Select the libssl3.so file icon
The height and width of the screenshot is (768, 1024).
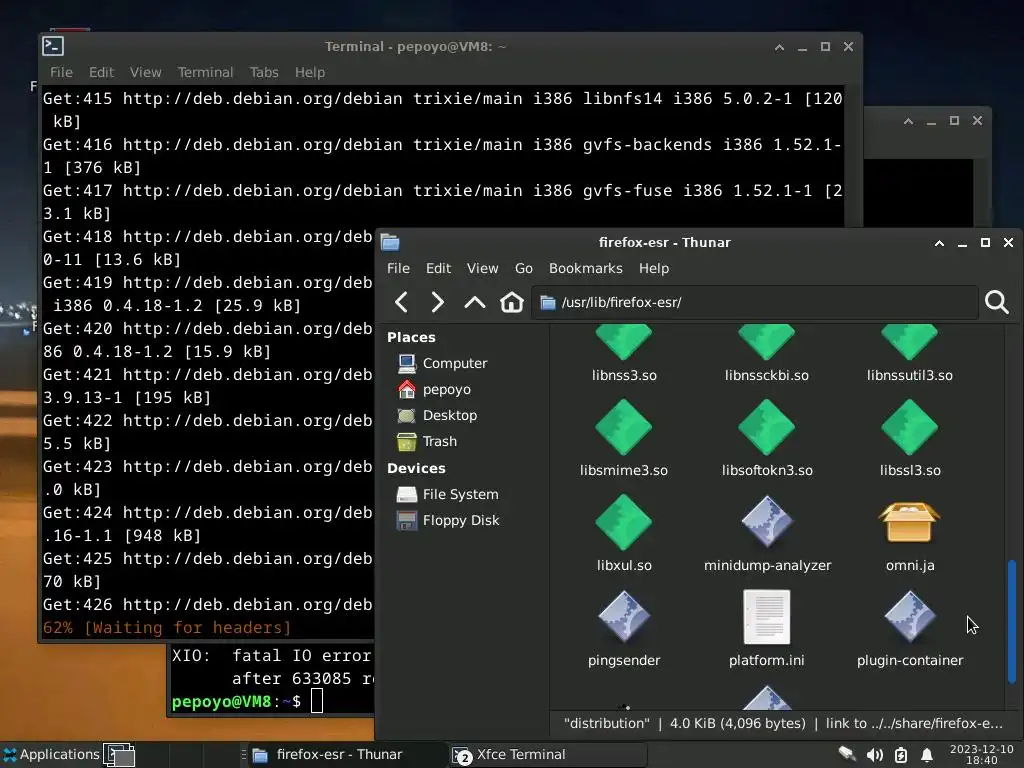click(910, 428)
